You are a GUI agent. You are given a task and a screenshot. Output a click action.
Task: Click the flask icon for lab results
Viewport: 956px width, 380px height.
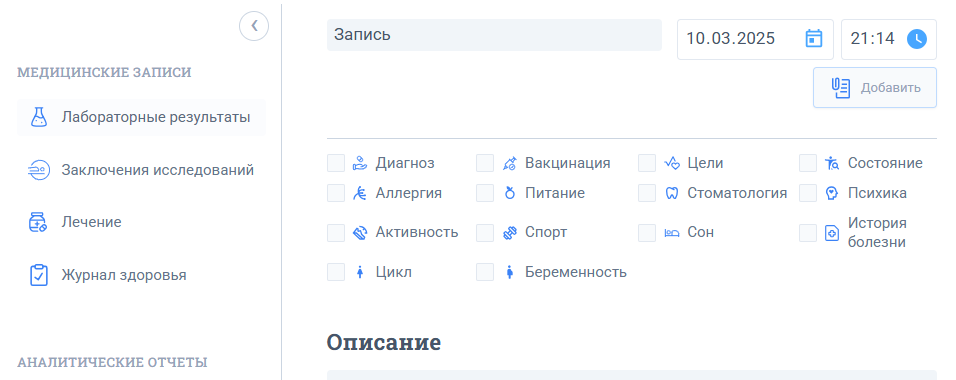pyautogui.click(x=39, y=117)
